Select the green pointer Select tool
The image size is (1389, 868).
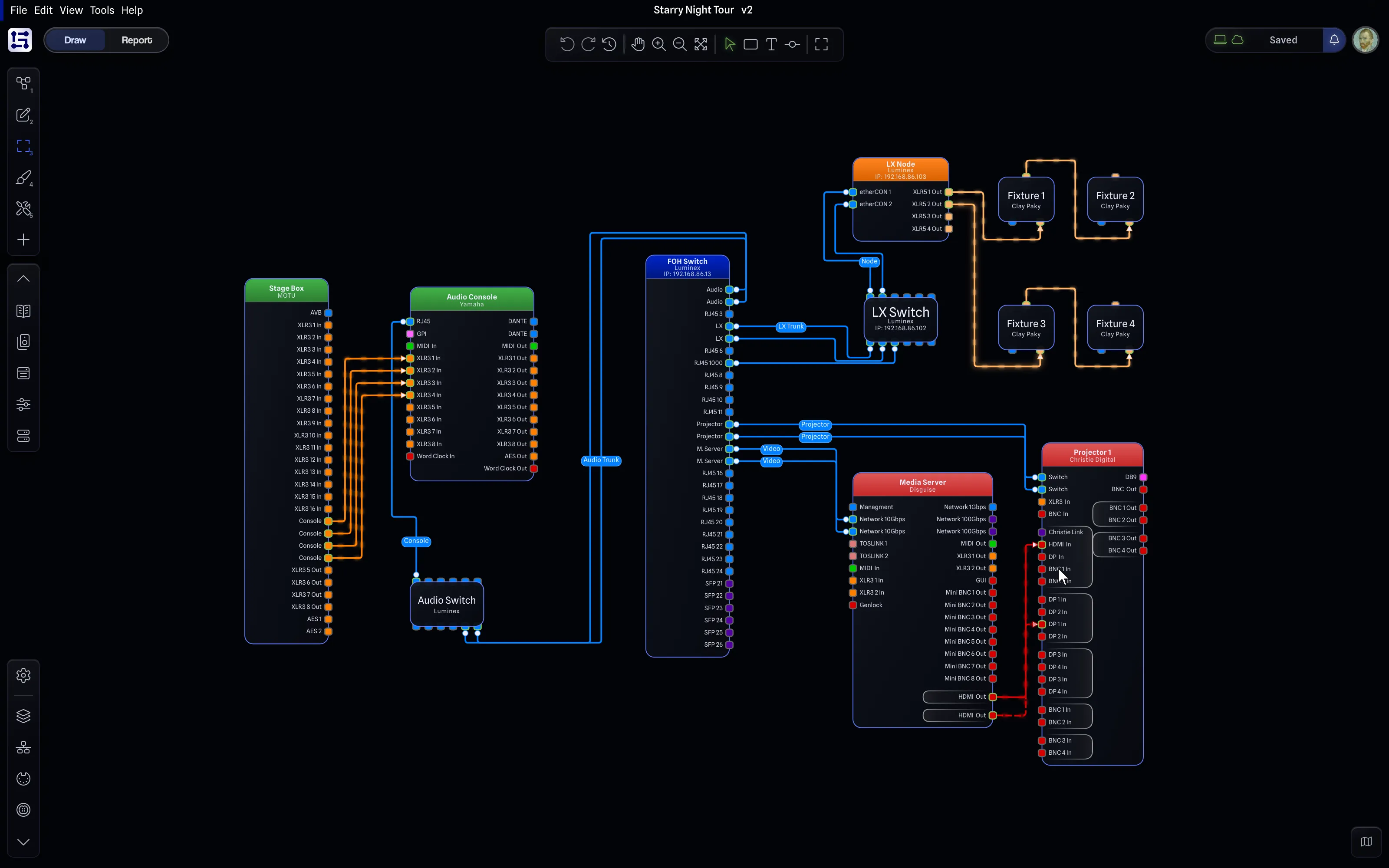tap(730, 44)
